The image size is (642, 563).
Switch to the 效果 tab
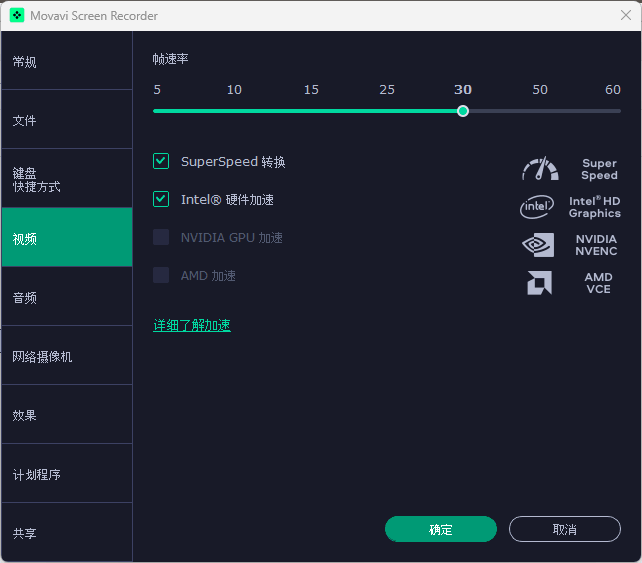click(67, 415)
